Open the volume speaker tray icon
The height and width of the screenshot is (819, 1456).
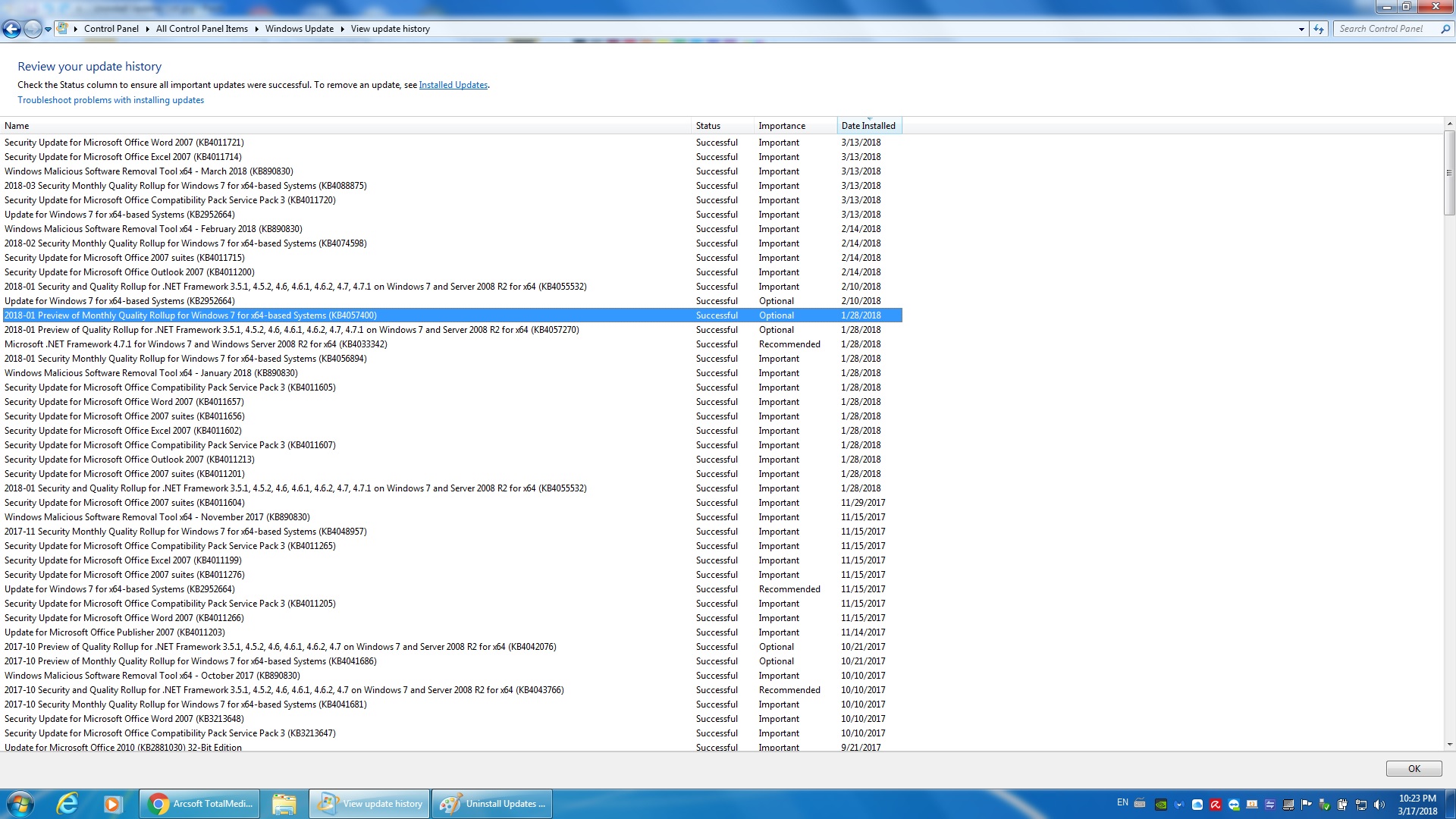[x=1379, y=805]
